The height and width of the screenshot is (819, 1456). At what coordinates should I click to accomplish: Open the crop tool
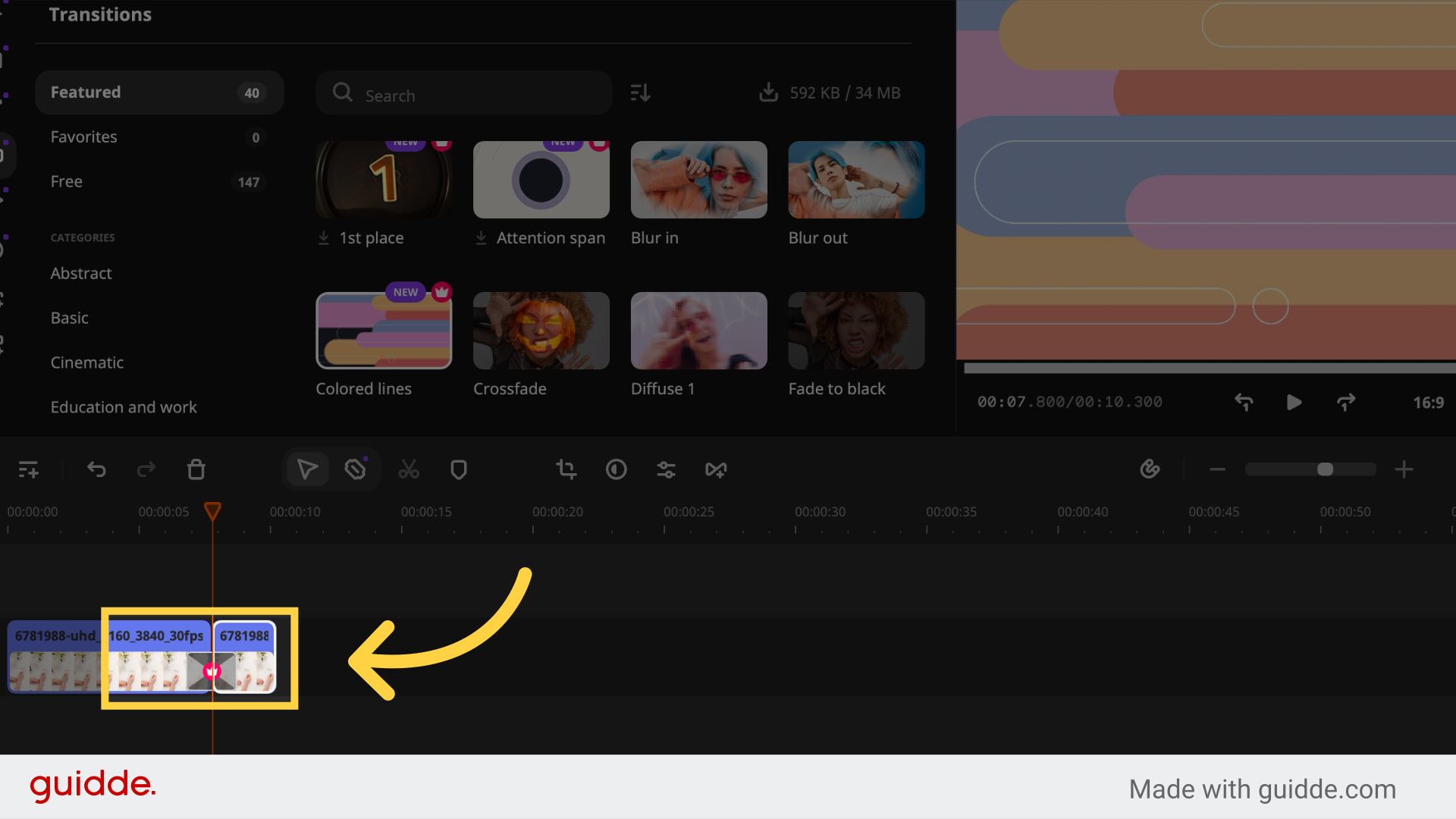566,469
